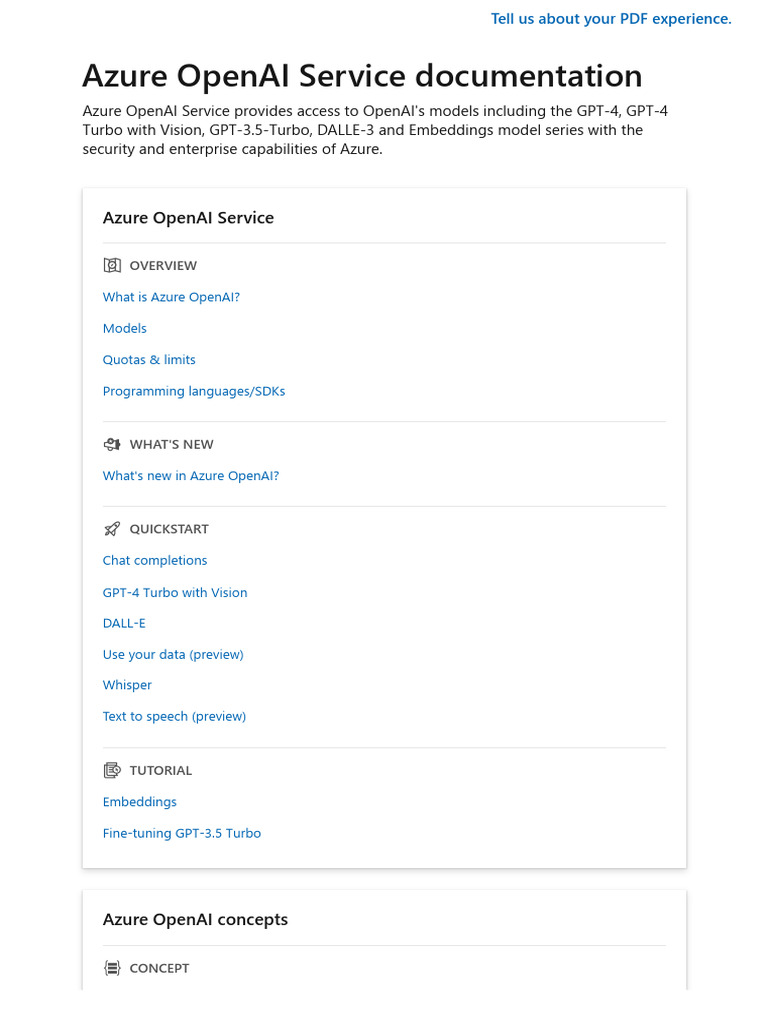Open Fine-tuning GPT-3.5 Turbo tutorial
The image size is (768, 1024).
pos(182,833)
